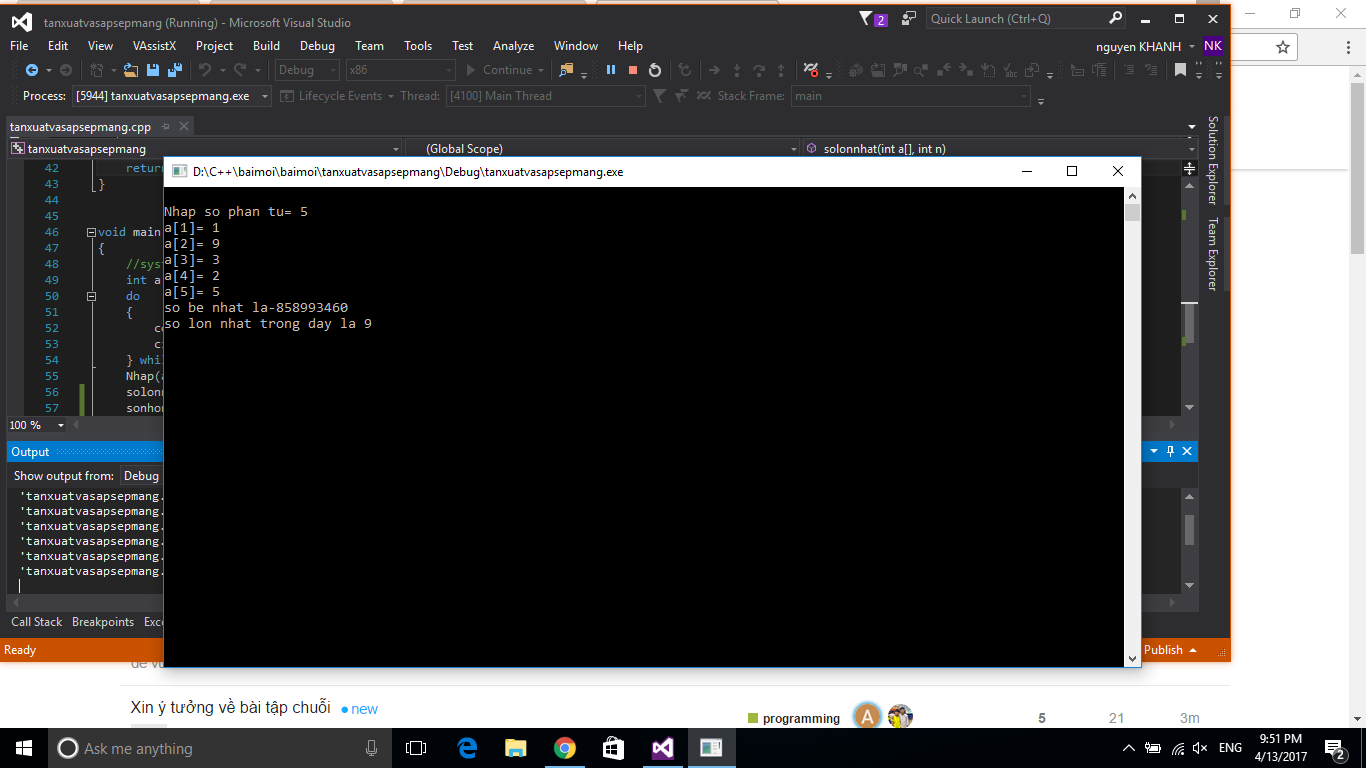Click the Publish button in status bar
The width and height of the screenshot is (1366, 768).
[1170, 650]
